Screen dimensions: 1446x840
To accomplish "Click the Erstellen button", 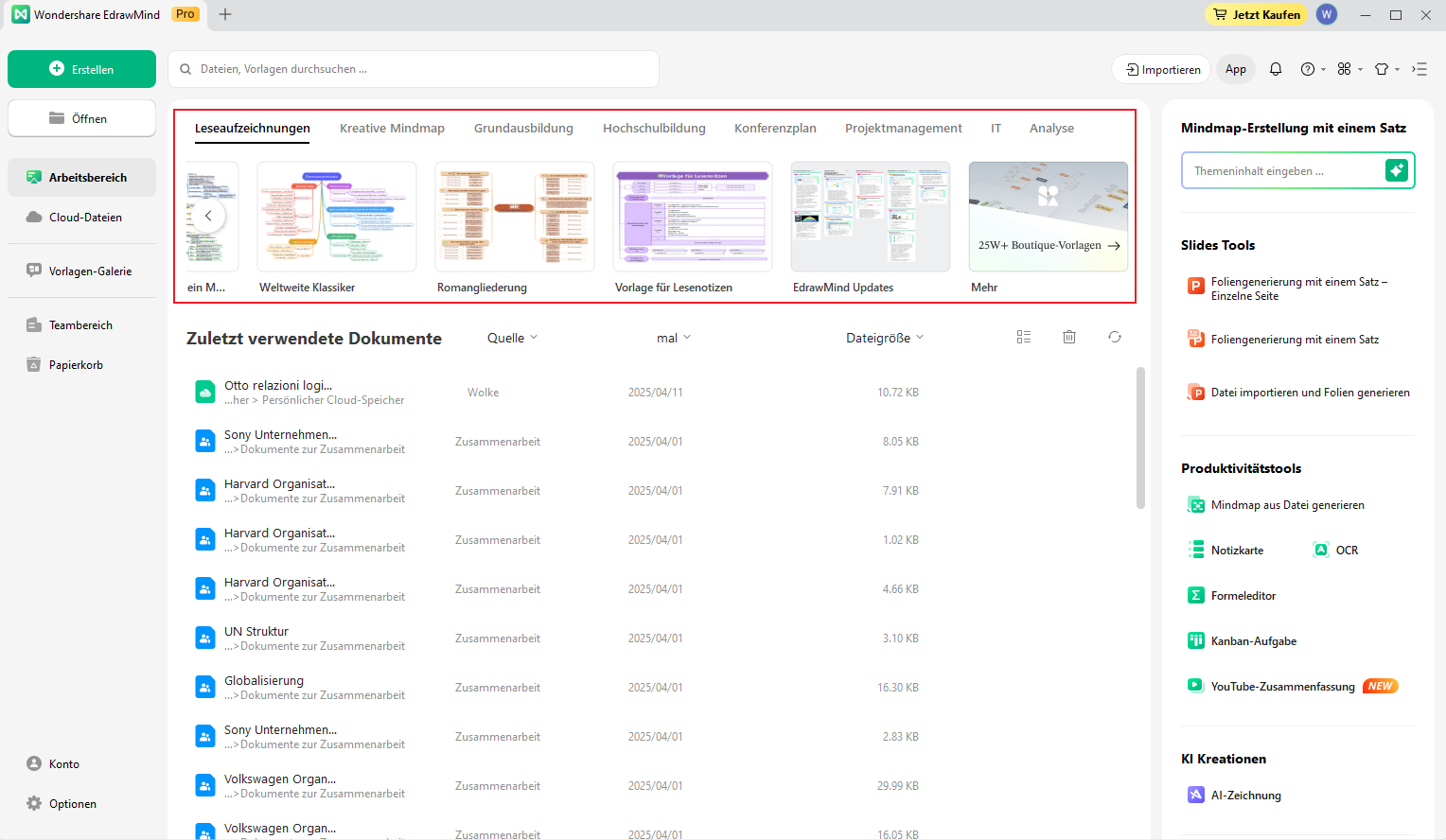I will point(81,69).
